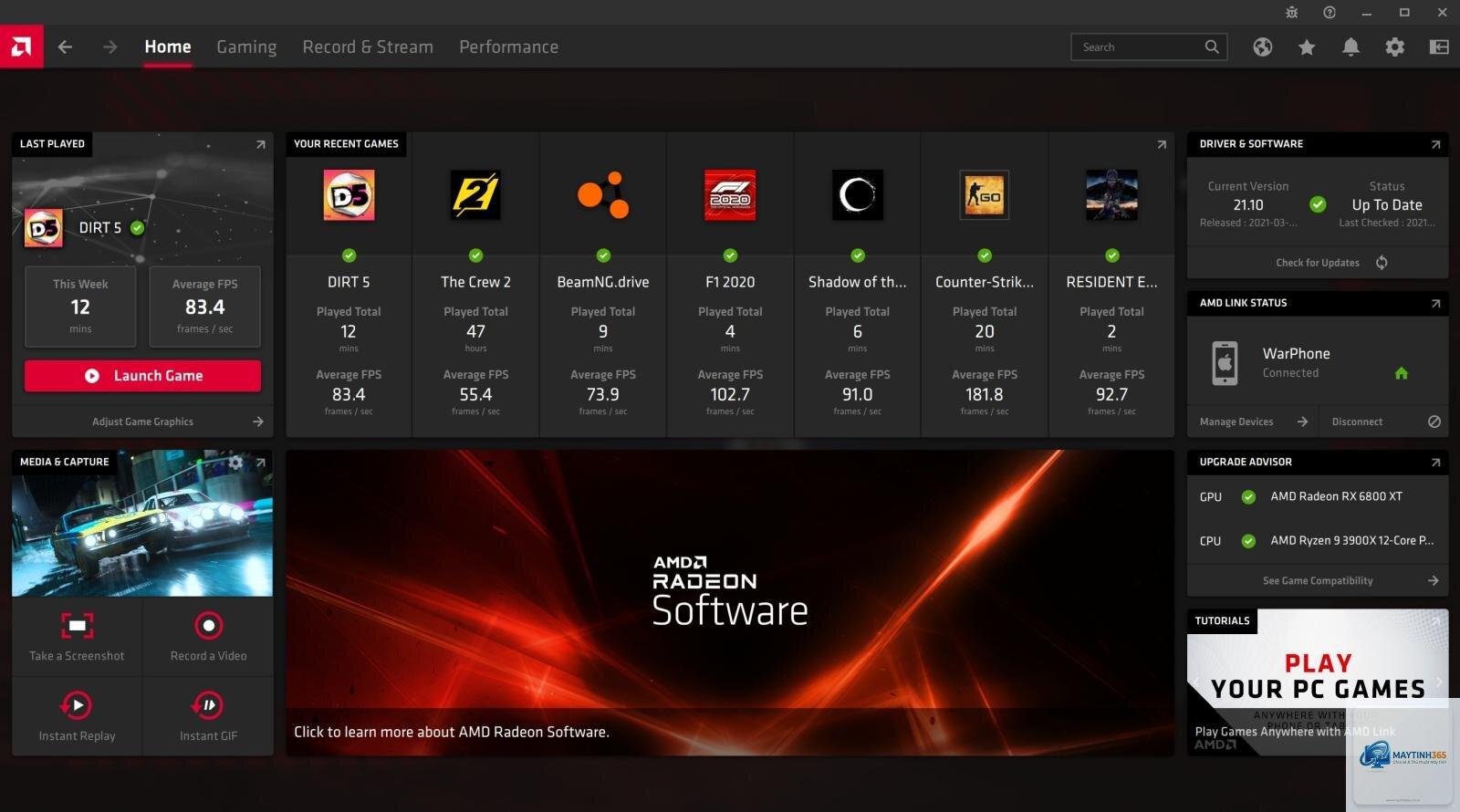Open the help question mark icon
1460x812 pixels.
click(x=1330, y=12)
